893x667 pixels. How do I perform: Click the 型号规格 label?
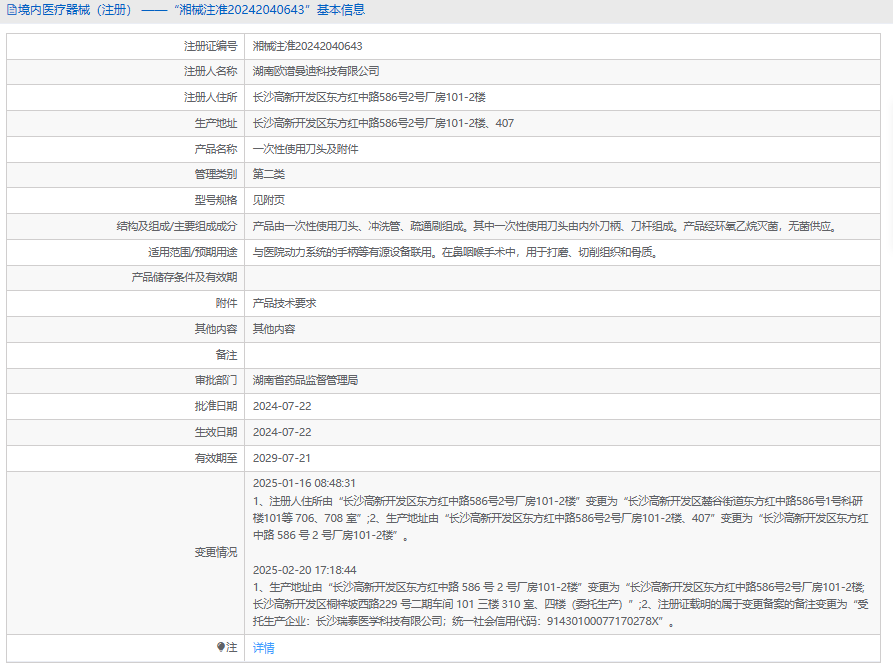click(216, 200)
